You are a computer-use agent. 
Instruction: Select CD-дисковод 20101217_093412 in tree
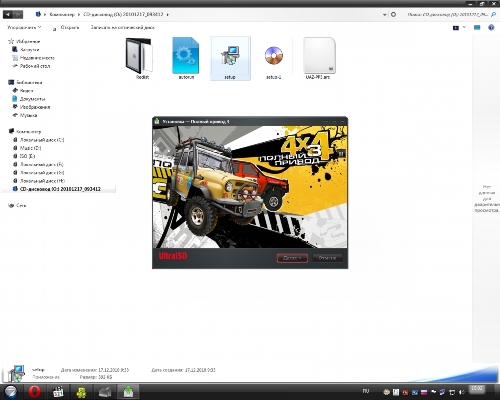[60, 189]
